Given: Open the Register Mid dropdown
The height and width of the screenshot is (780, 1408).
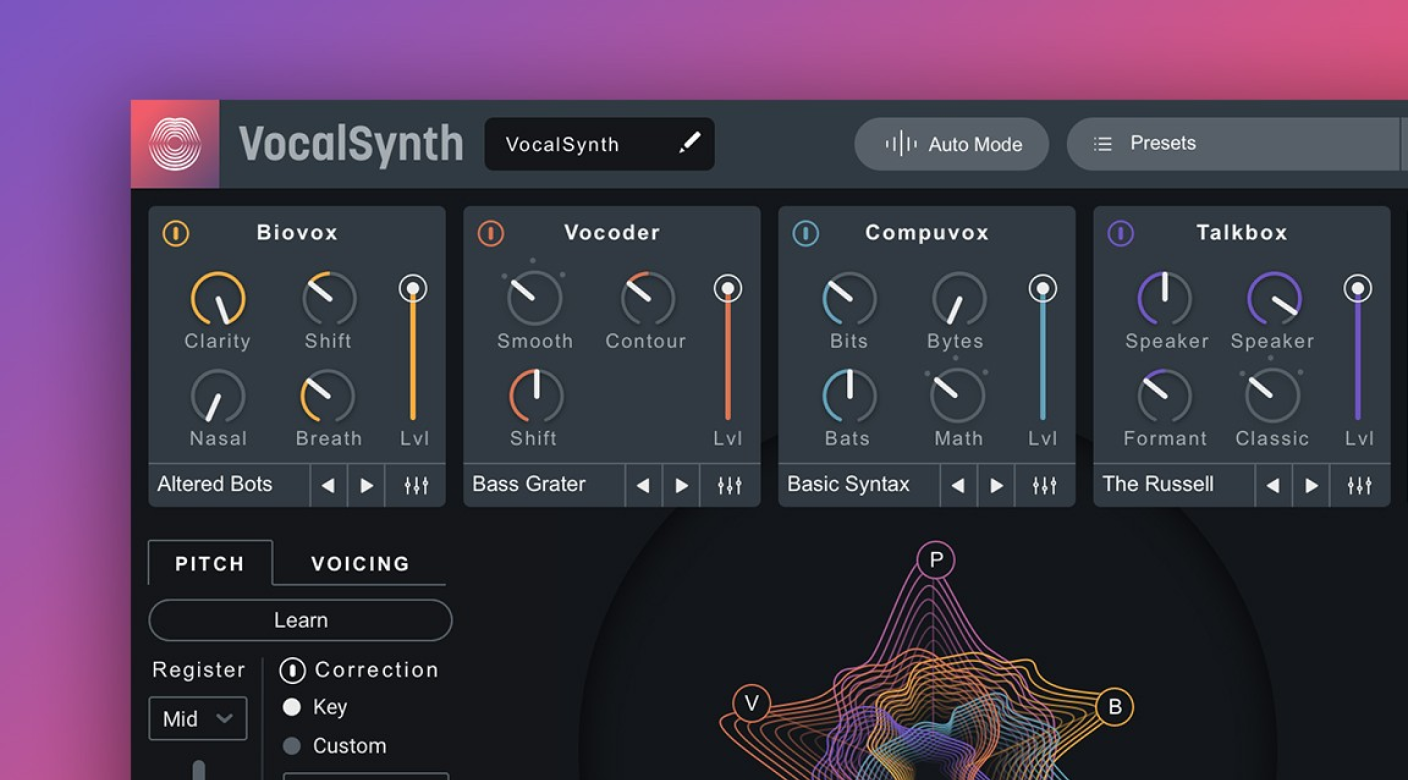Looking at the screenshot, I should 198,718.
